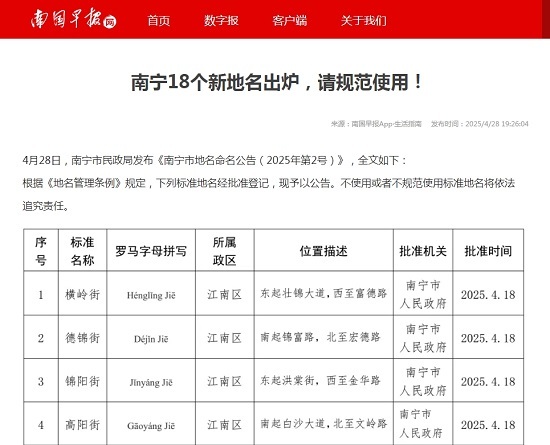This screenshot has width=550, height=445.
Task: Go to the 客户端 page
Action: (x=290, y=21)
